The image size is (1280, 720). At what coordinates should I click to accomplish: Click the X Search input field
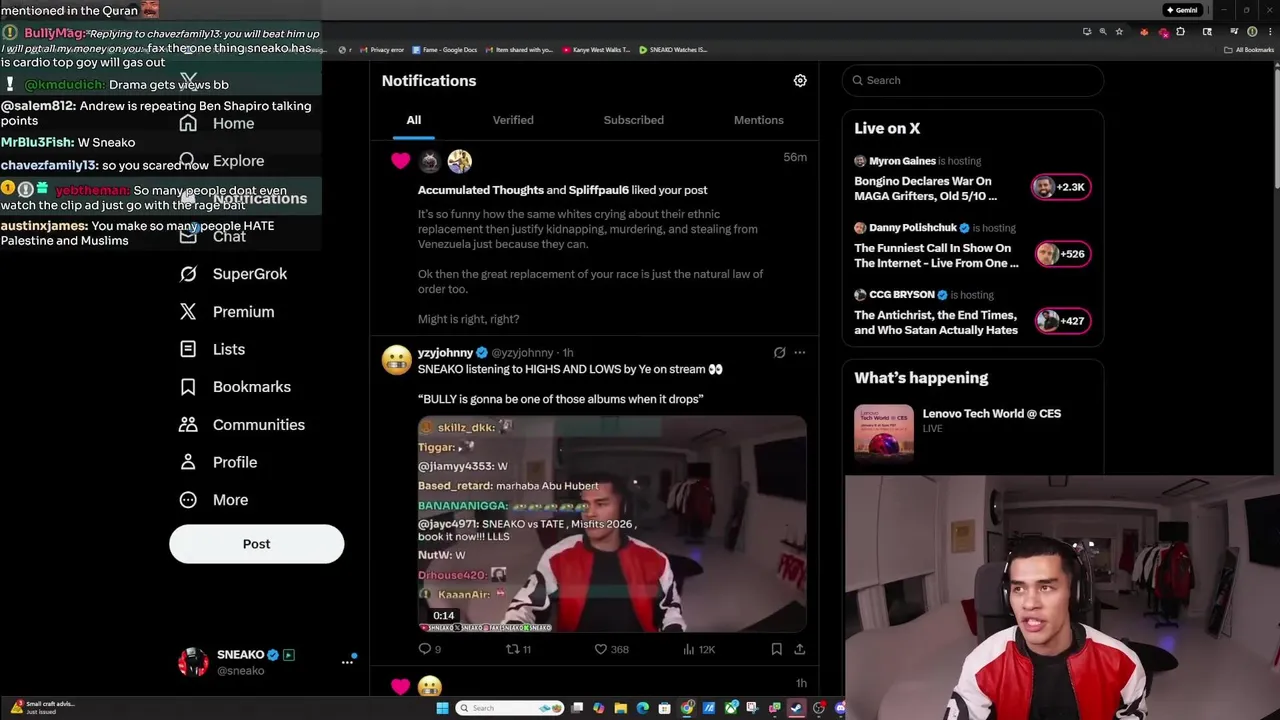coord(972,80)
